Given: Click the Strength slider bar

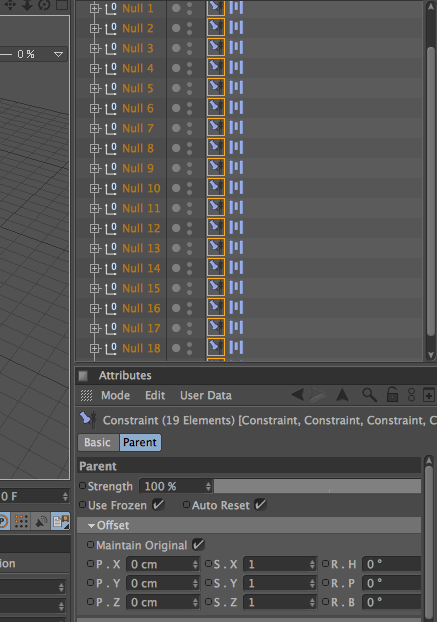Looking at the screenshot, I should [x=317, y=486].
